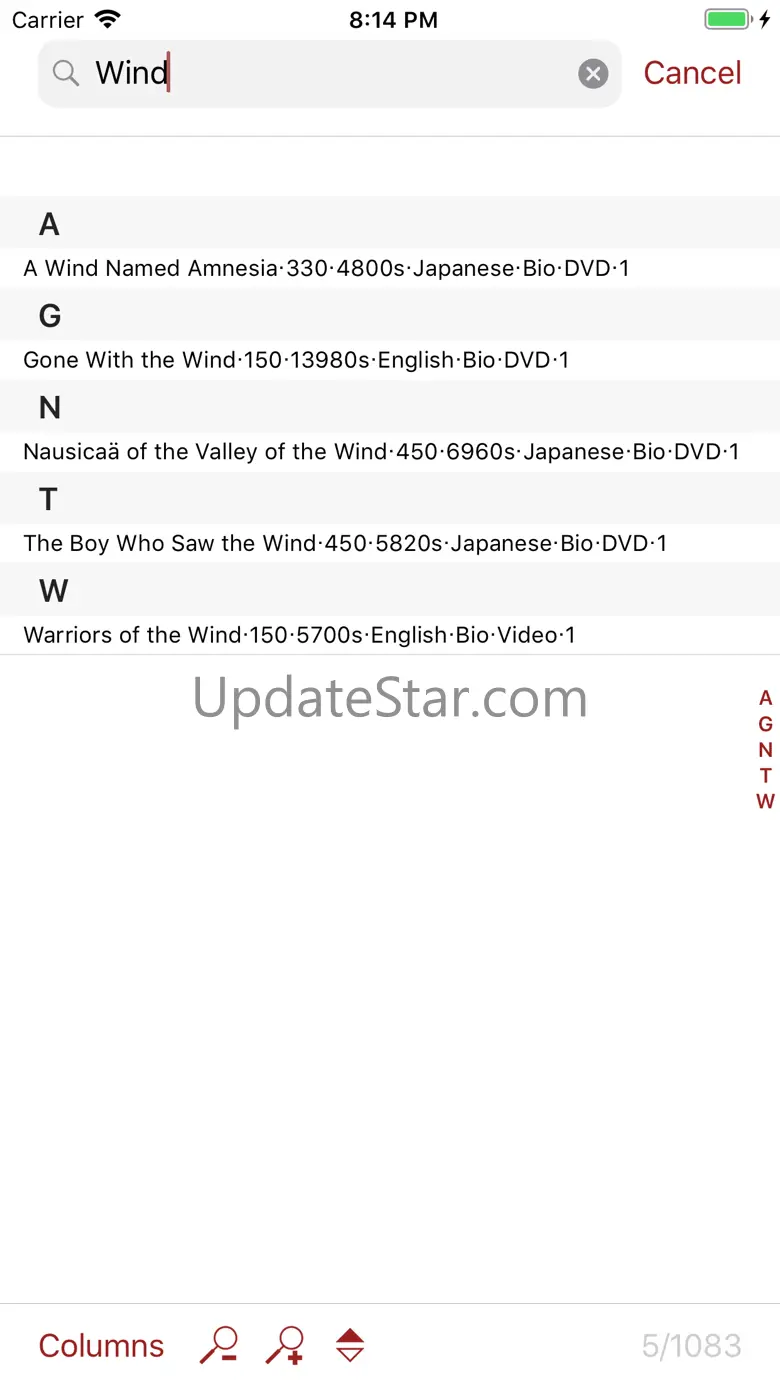Jump to index letter A
Screen dimensions: 780x1387
[x=766, y=698]
